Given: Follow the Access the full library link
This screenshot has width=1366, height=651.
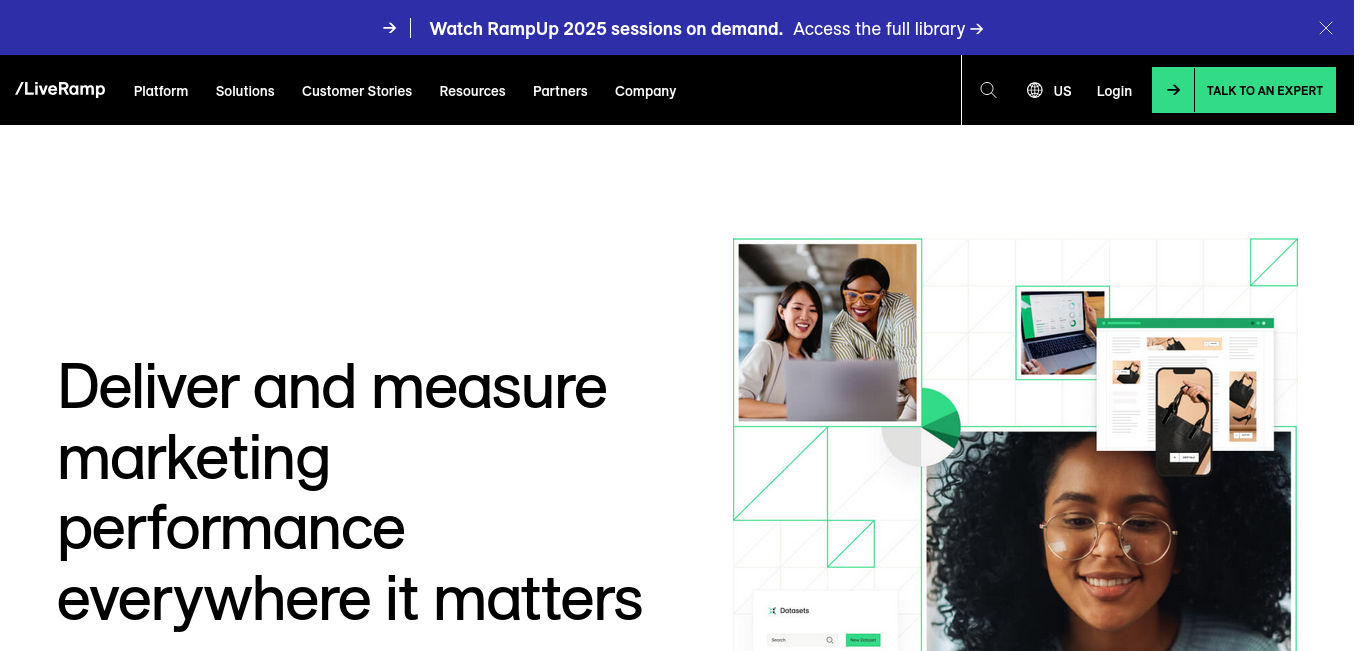Looking at the screenshot, I should [888, 29].
